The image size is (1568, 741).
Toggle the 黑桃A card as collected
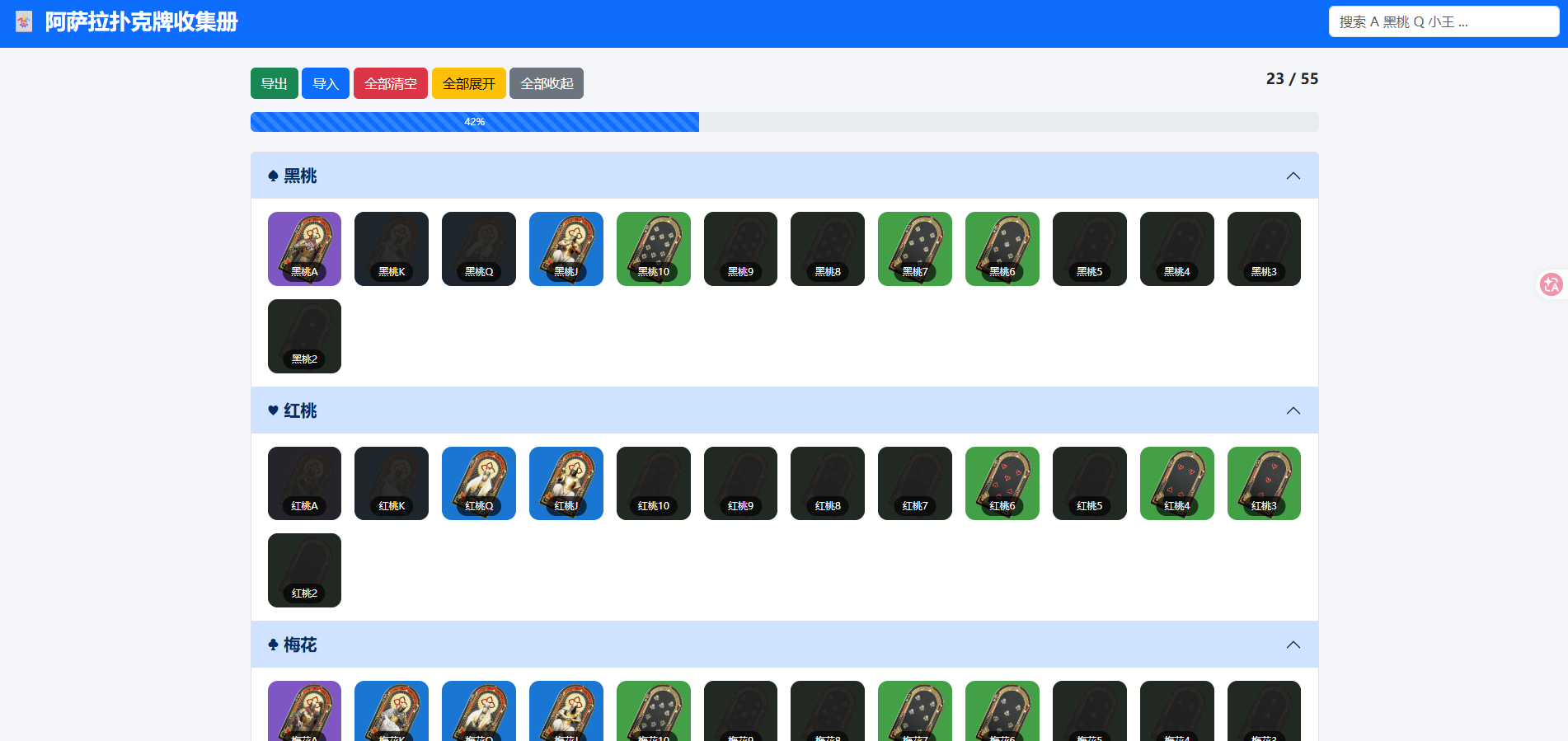[x=304, y=249]
